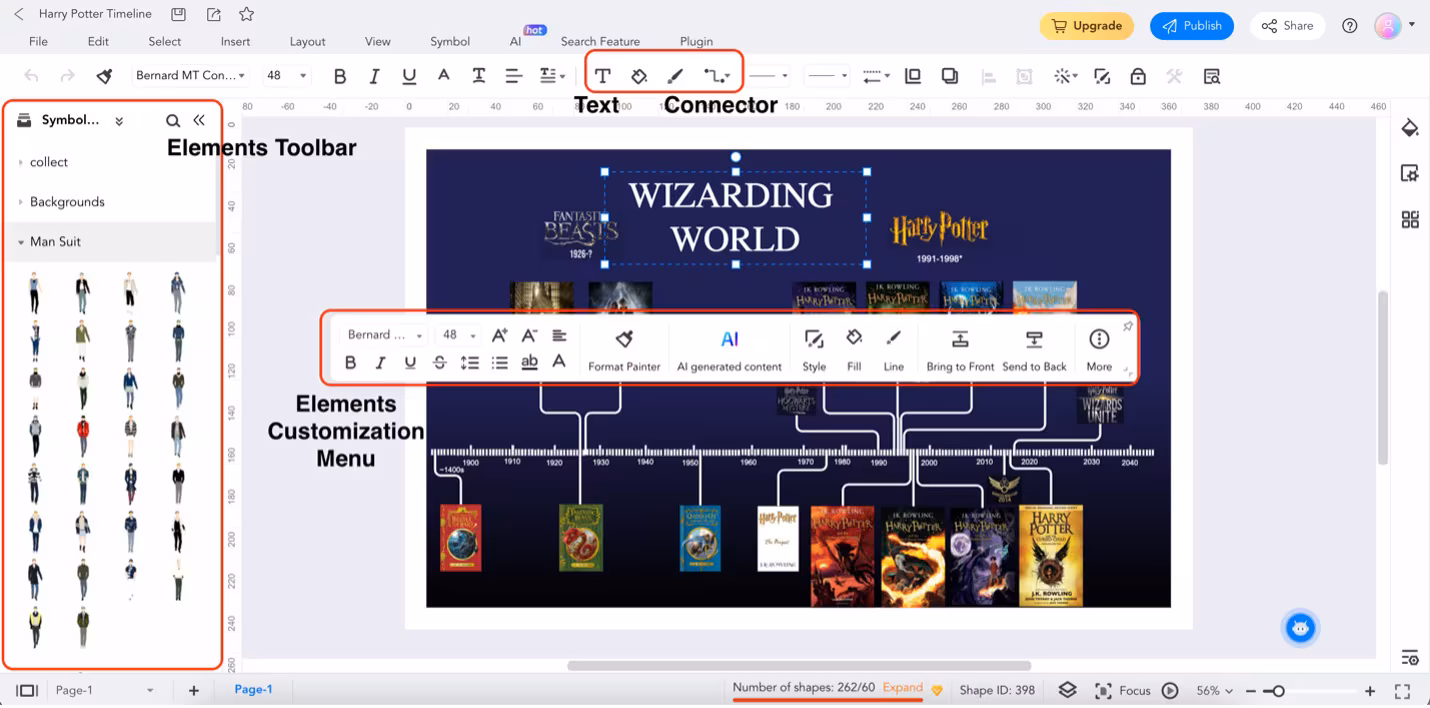The width and height of the screenshot is (1430, 708).
Task: Click the Expand link in status bar
Action: (902, 687)
